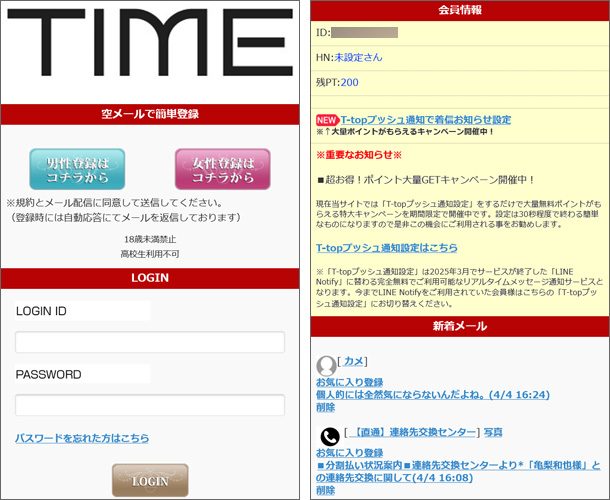
Task: Open 【直通】連絡先交換センター sender link
Action: pos(414,432)
